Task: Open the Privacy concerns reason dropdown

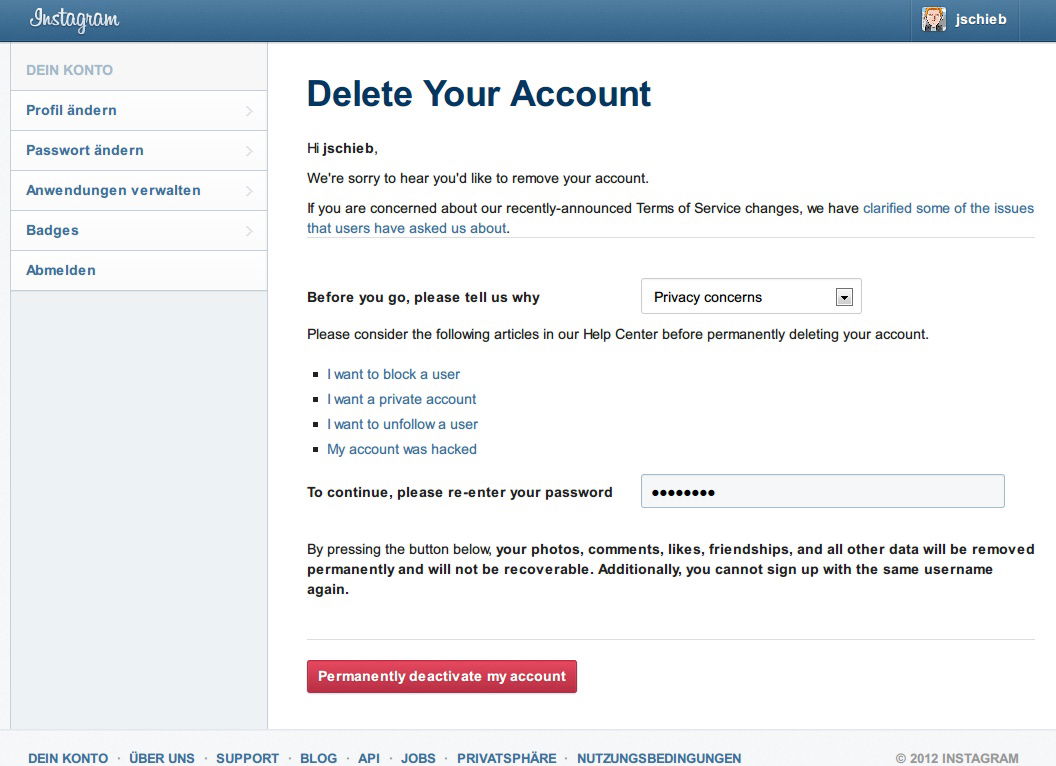Action: tap(751, 296)
